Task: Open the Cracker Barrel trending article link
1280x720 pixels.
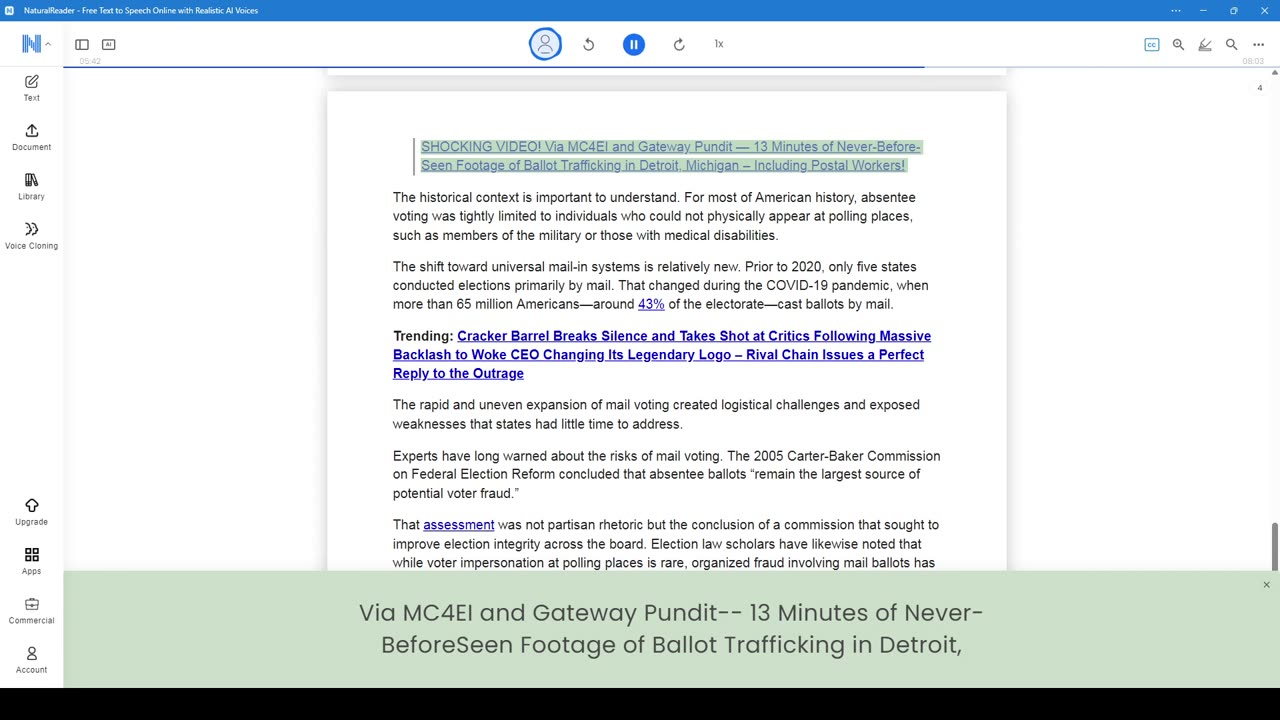Action: point(662,354)
